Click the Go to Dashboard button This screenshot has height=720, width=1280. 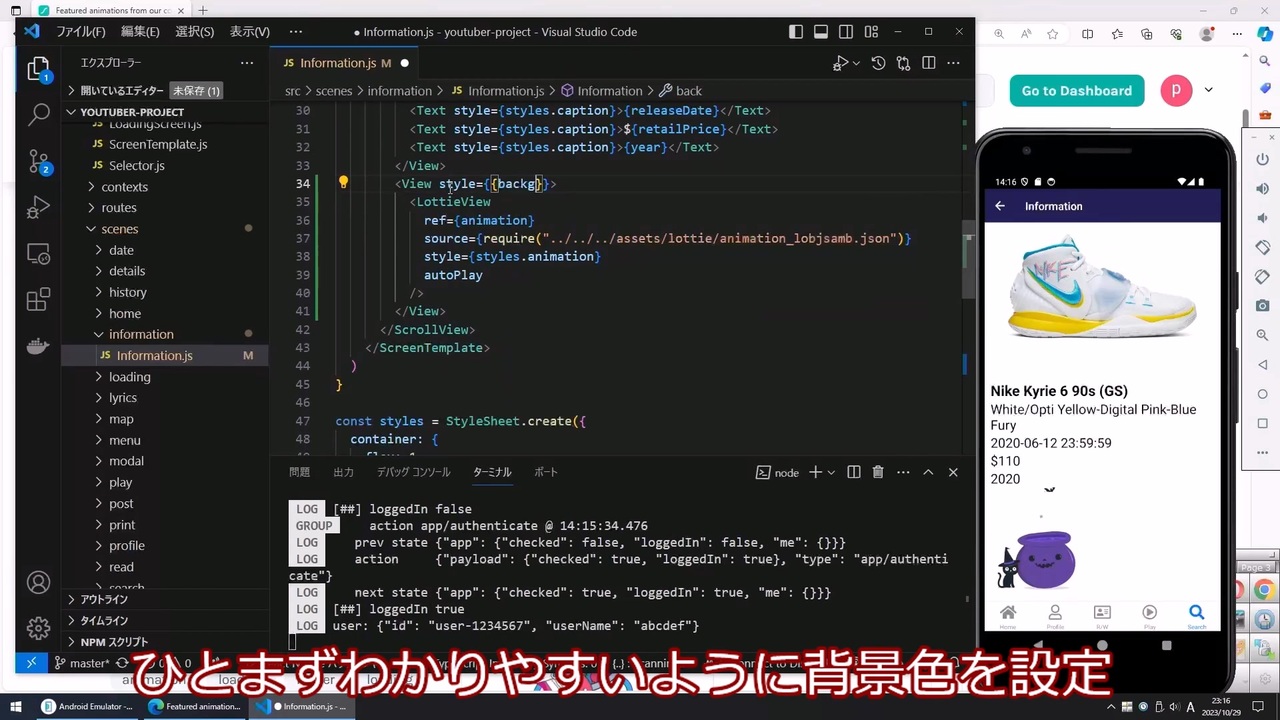(x=1076, y=90)
